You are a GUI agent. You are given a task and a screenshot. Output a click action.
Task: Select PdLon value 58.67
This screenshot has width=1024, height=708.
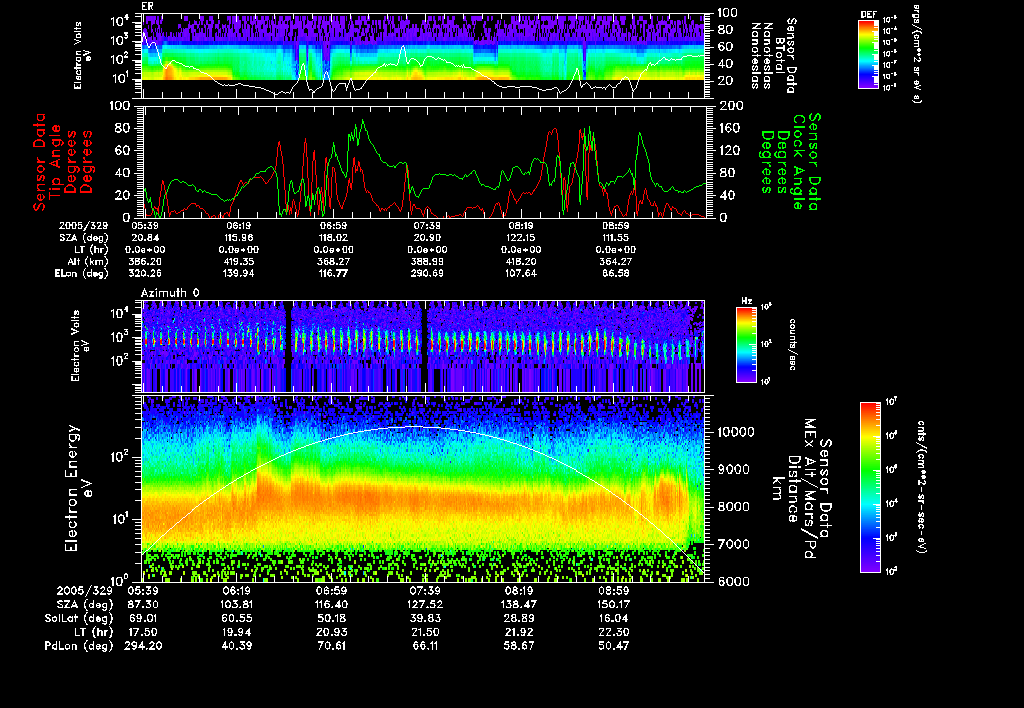519,646
